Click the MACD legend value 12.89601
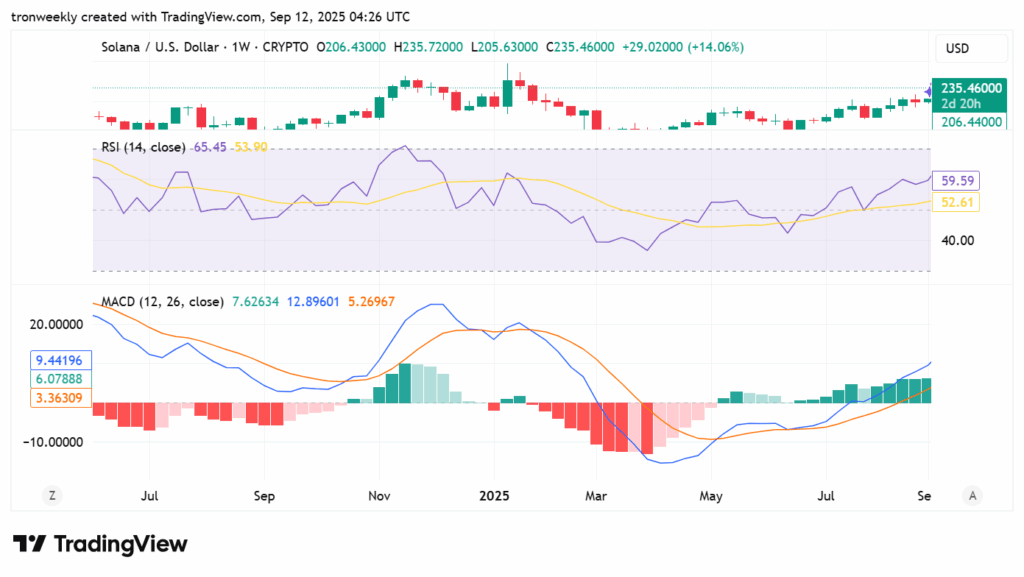Viewport: 1024px width, 577px height. tap(313, 302)
